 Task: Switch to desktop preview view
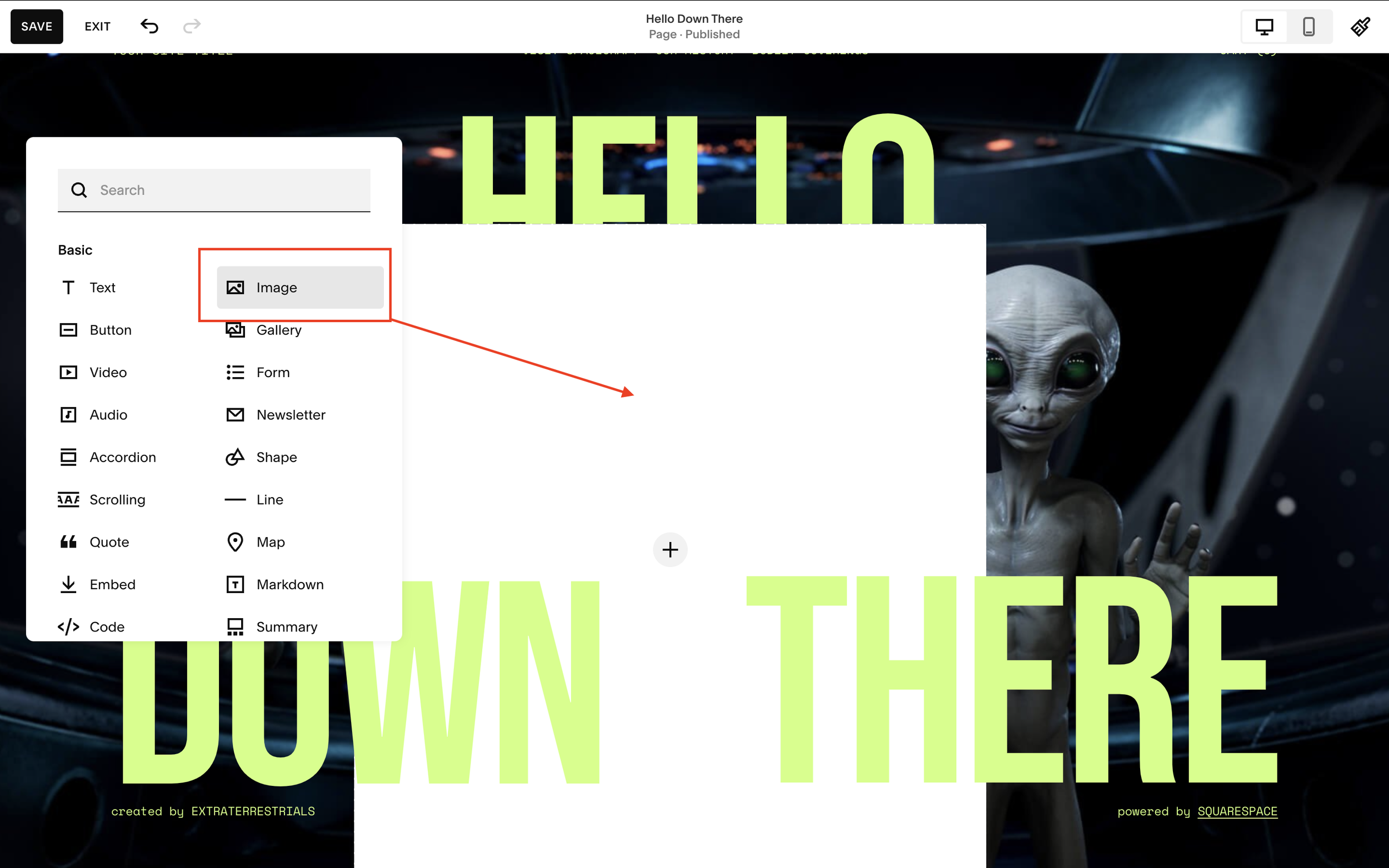point(1264,27)
